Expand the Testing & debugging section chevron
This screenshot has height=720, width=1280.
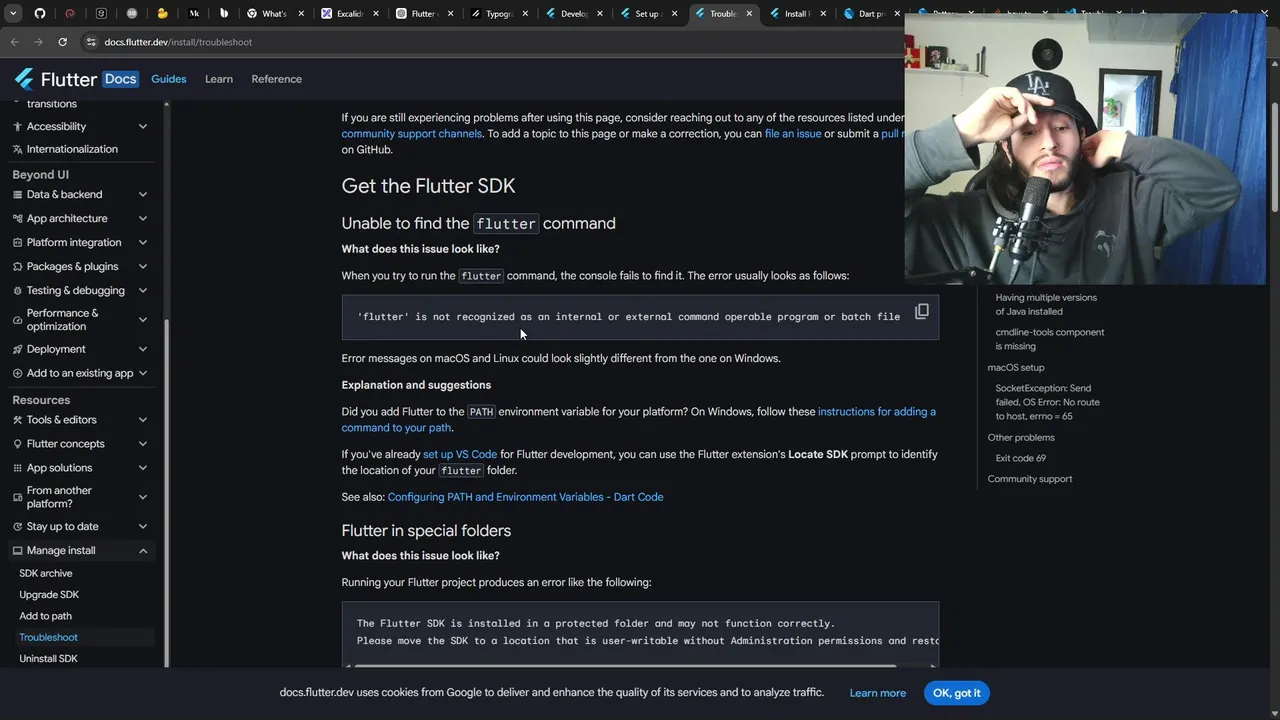point(143,291)
